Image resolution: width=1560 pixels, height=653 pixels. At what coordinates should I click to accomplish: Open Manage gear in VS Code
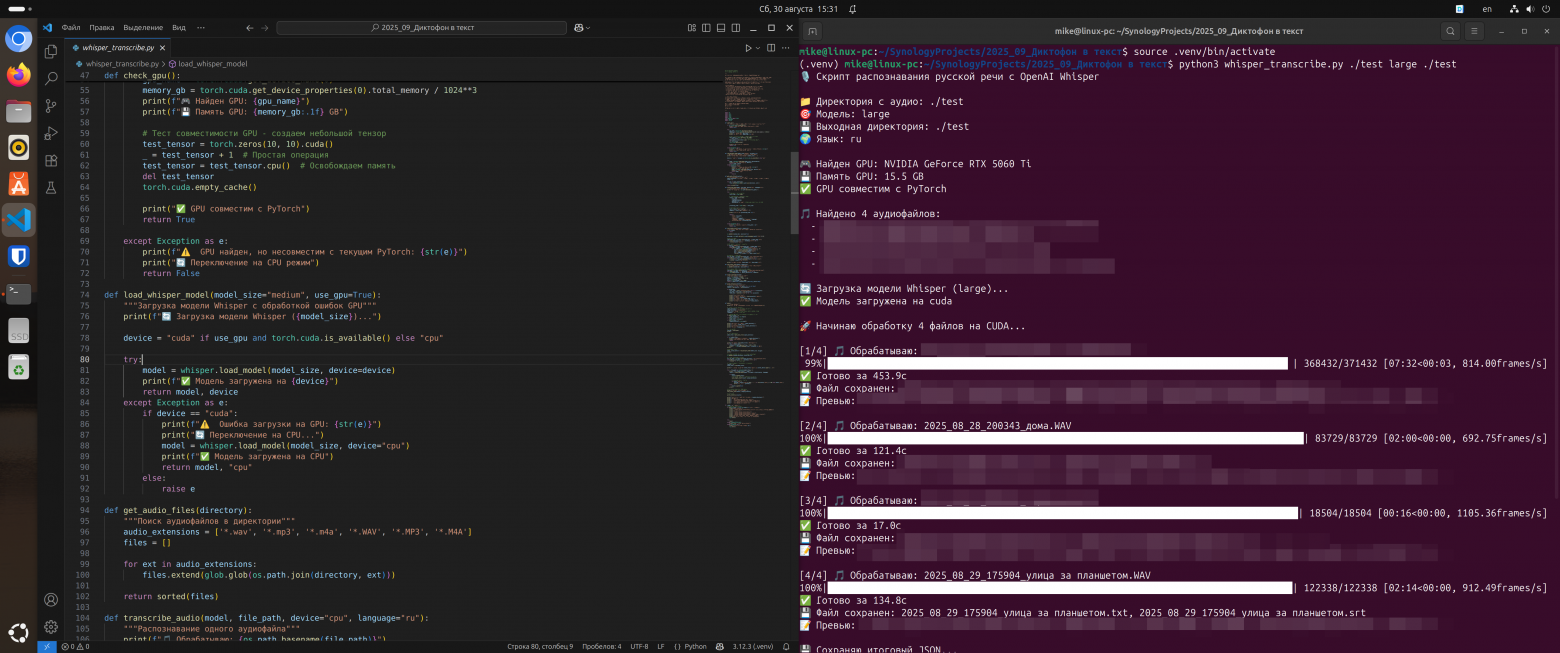(51, 627)
